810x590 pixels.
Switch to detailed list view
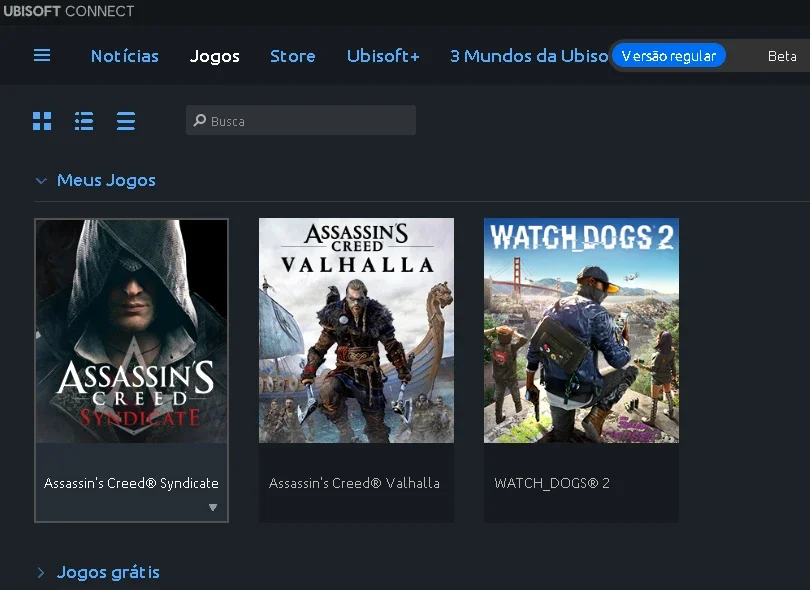click(84, 121)
